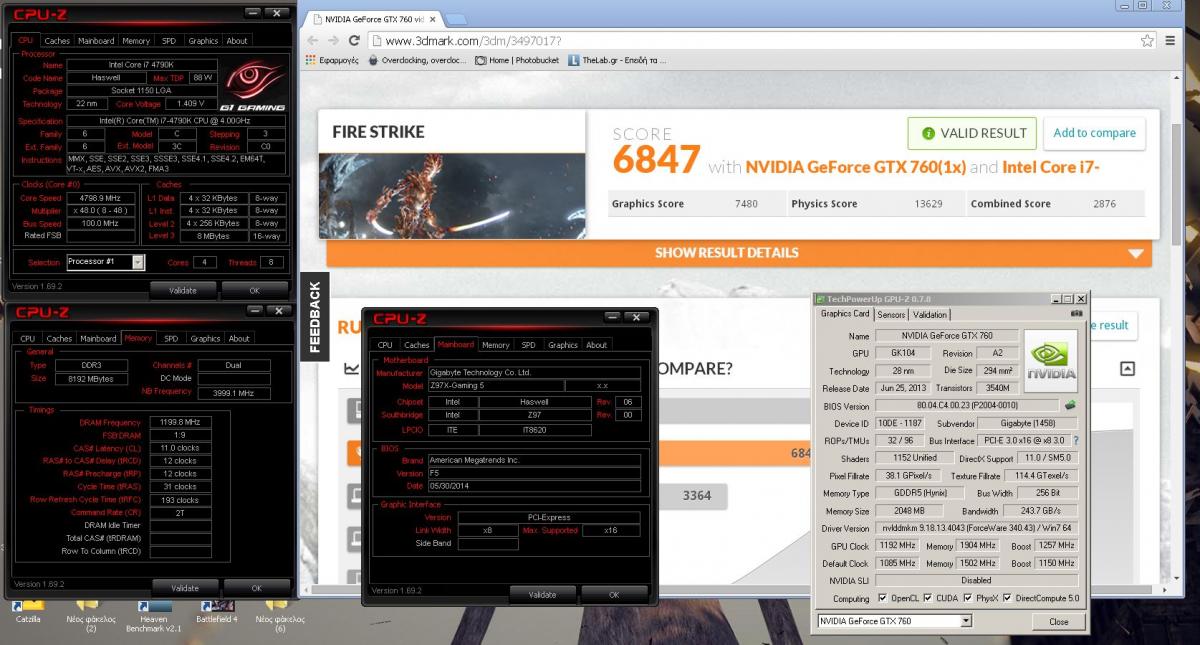The height and width of the screenshot is (645, 1200).
Task: Click the Intel Core i7 link
Action: 1051,167
